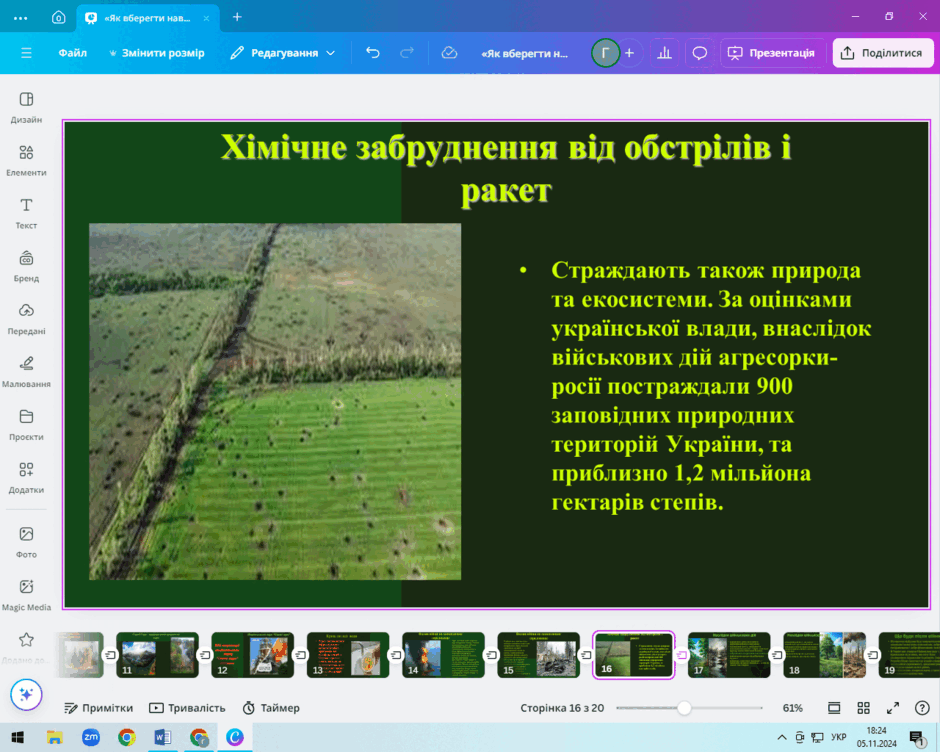The height and width of the screenshot is (752, 940).
Task: Open Resize (Змінити розмір) menu
Action: point(156,53)
